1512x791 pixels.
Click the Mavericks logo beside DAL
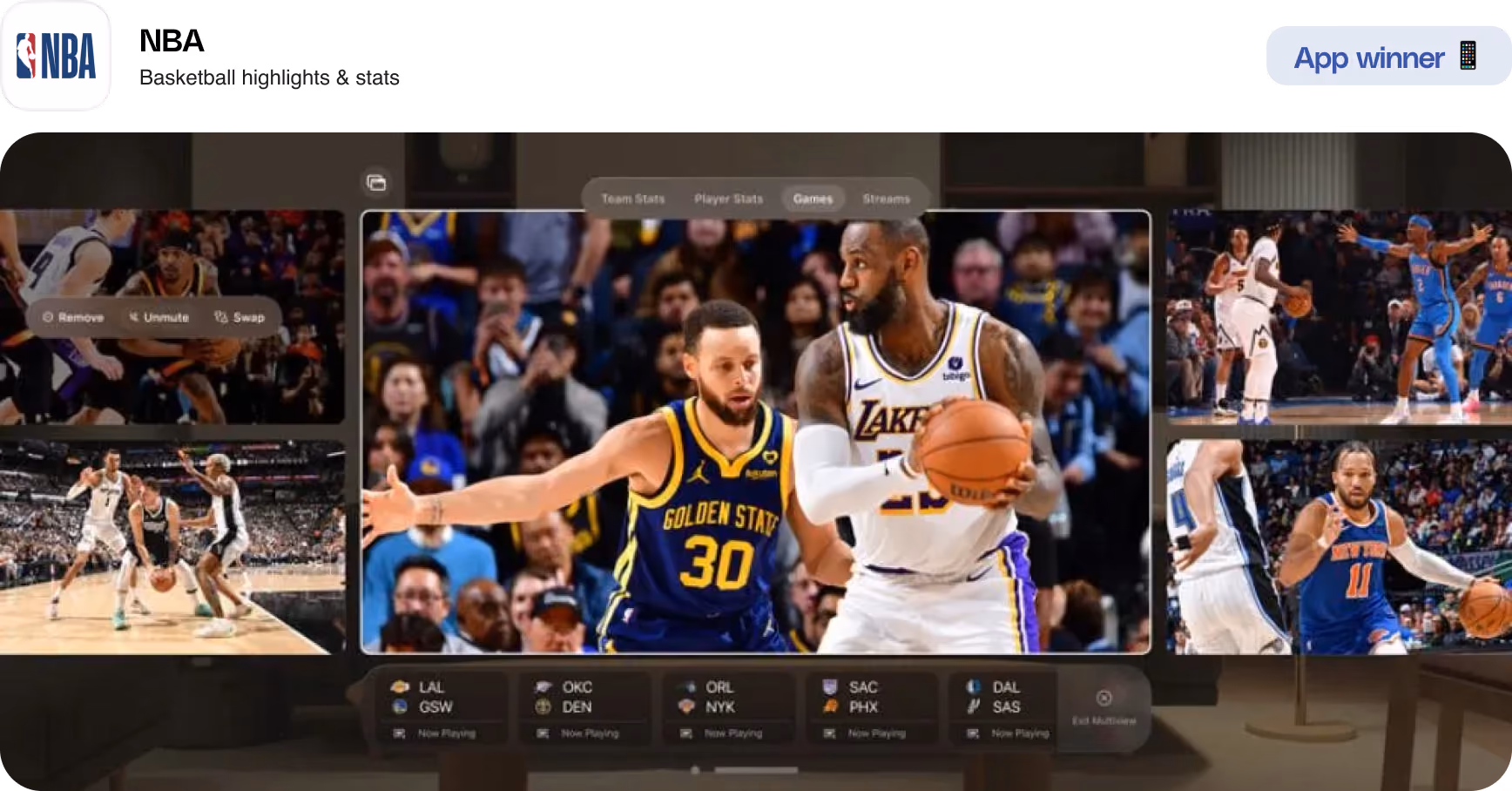[x=974, y=686]
